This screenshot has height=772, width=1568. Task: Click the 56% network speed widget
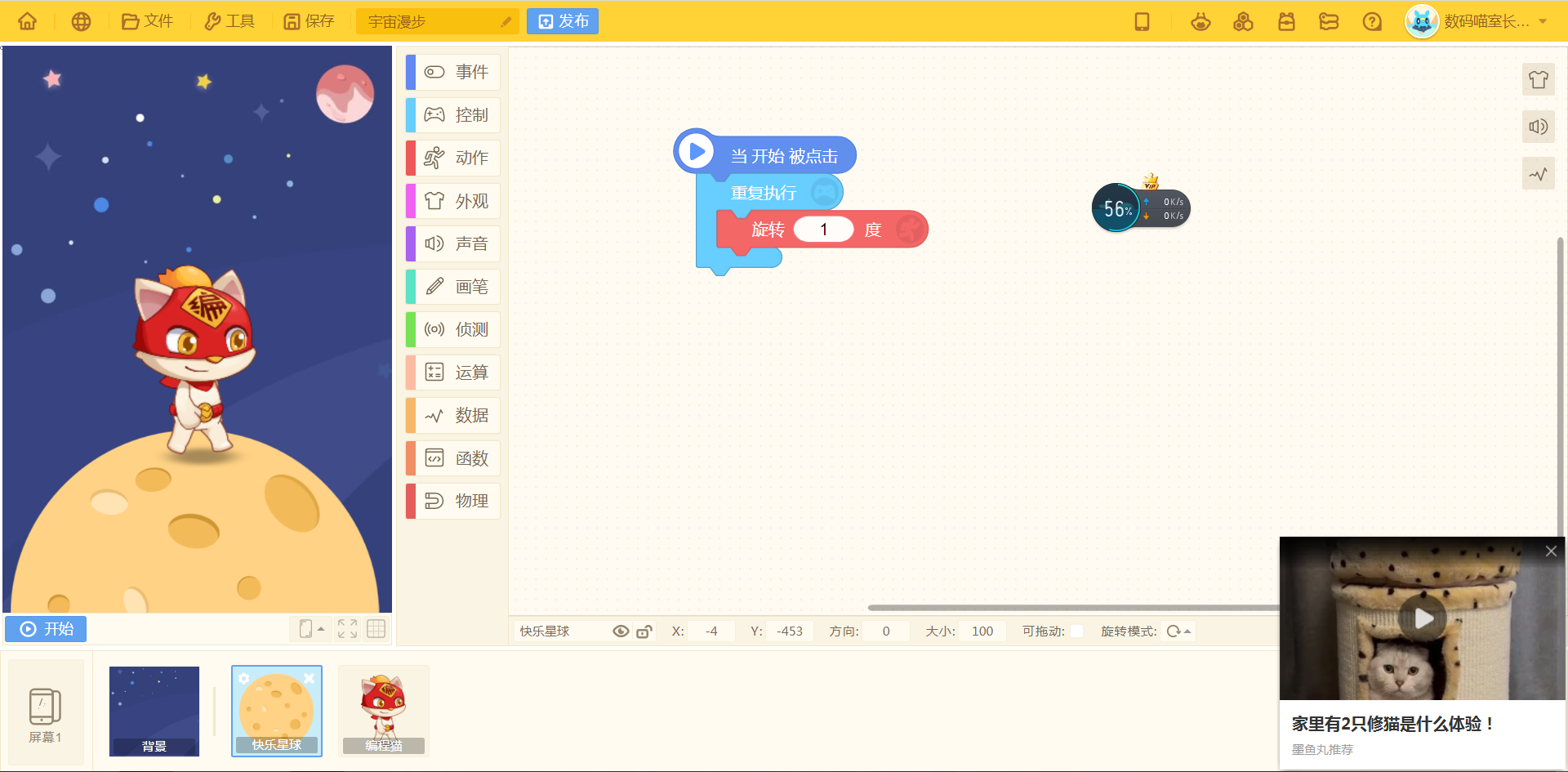1141,209
